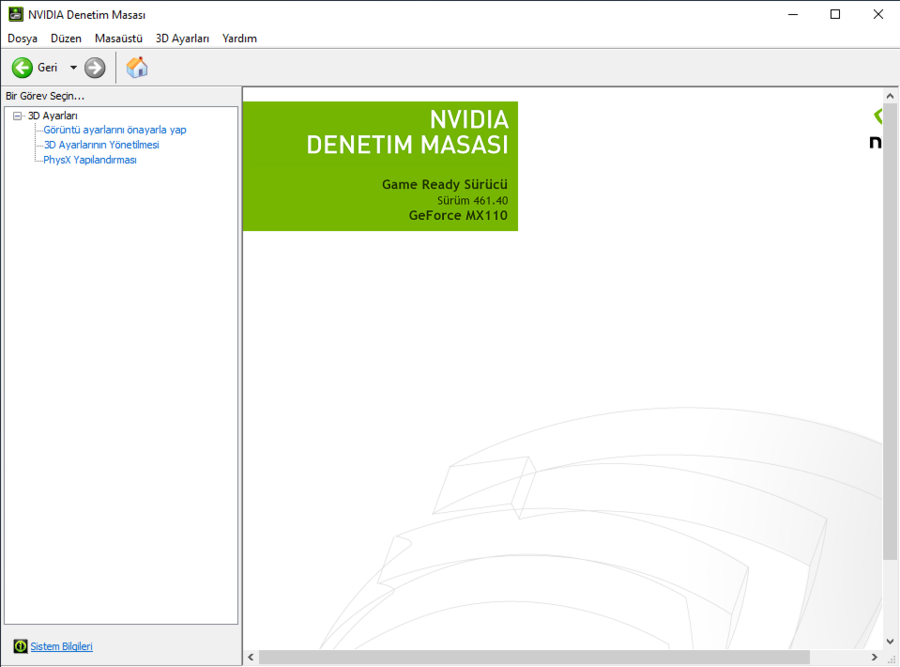Click the scroll left arrow

pos(251,657)
